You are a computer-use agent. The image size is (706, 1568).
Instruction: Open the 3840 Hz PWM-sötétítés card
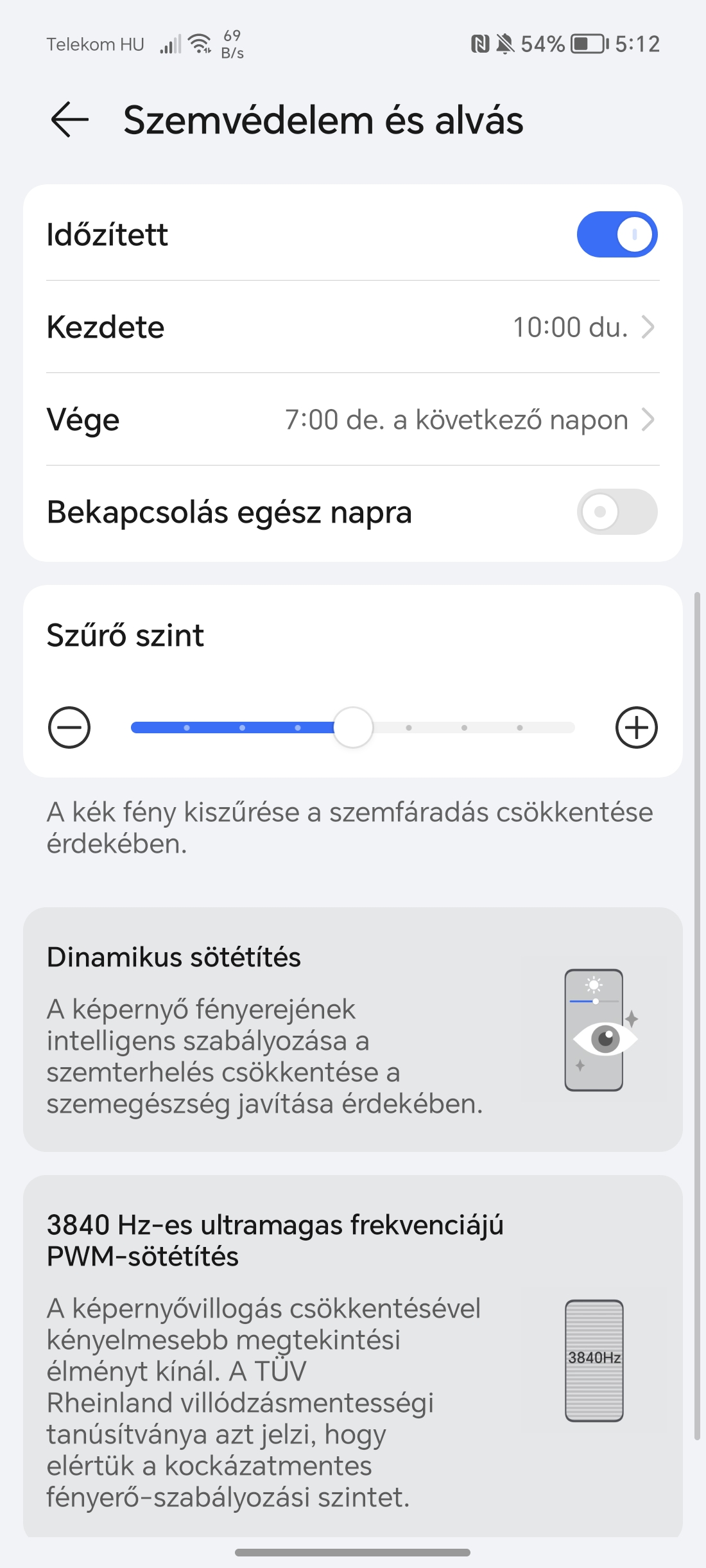[353, 1356]
